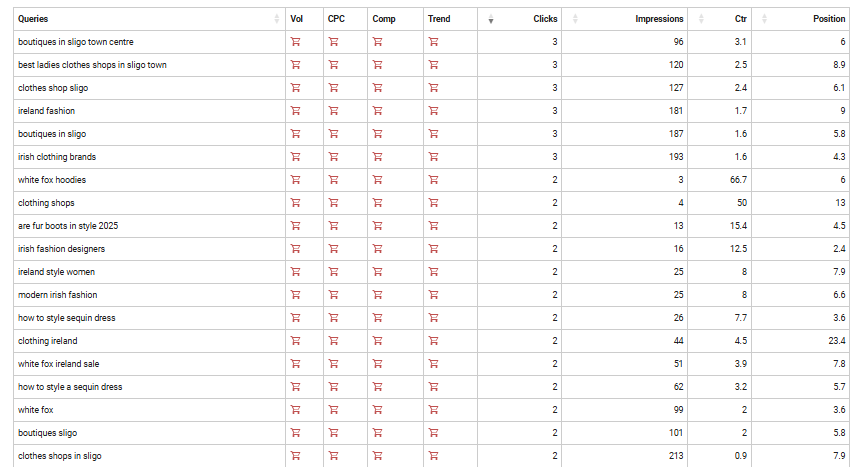The height and width of the screenshot is (467, 859).
Task: Click the Vol cart icon for 'irish clothing brands'
Action: (295, 157)
